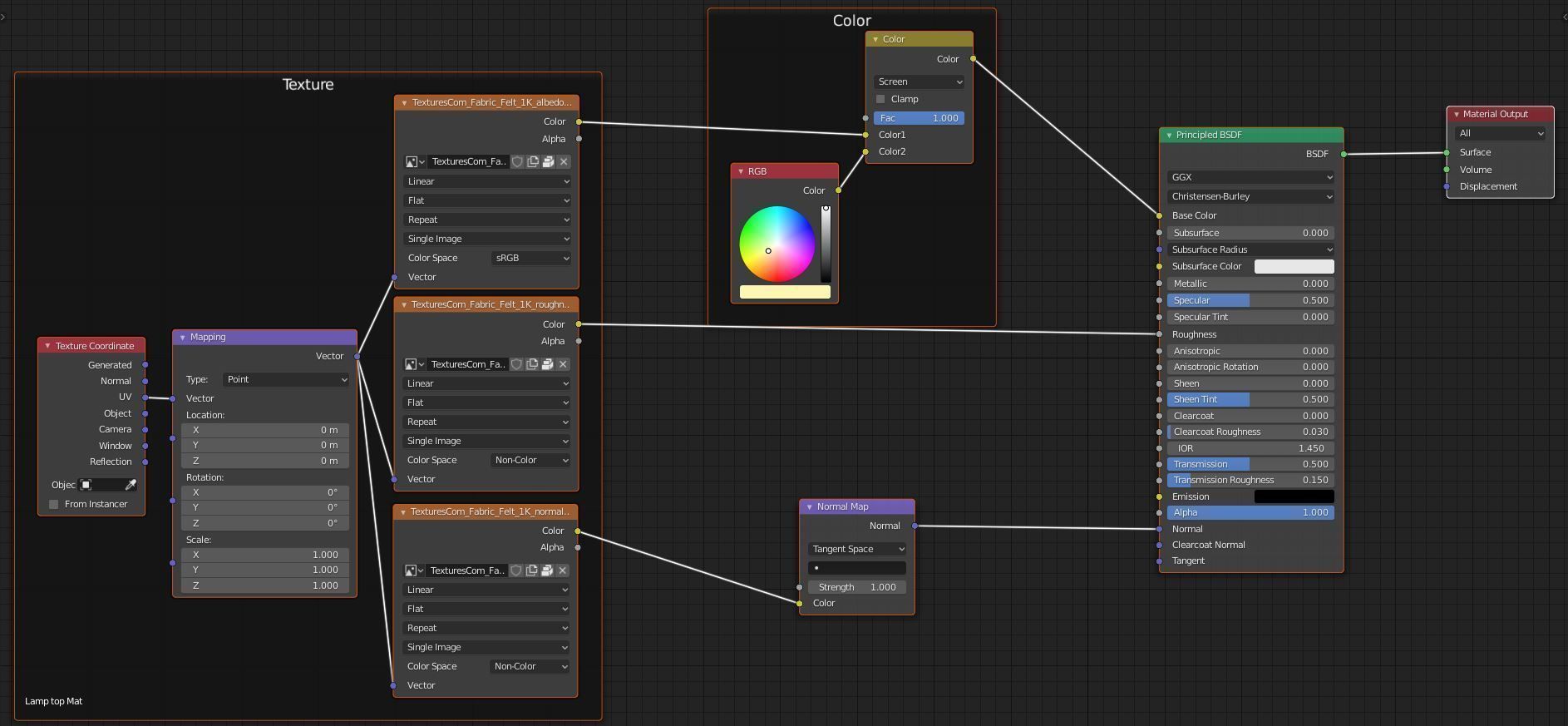Collapse the Color mix node header
This screenshot has width=1568, height=726.
click(x=875, y=39)
